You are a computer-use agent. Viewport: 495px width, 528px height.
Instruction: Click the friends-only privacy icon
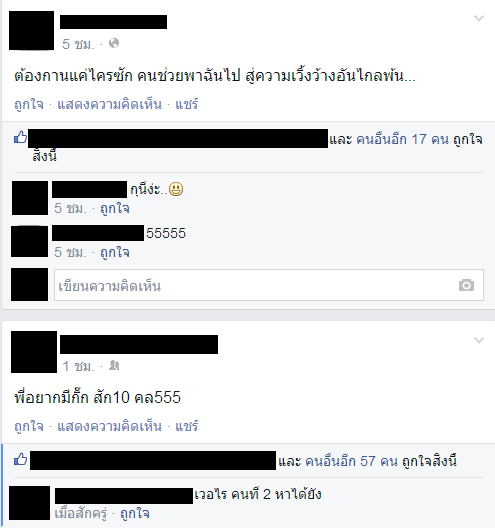[x=114, y=365]
